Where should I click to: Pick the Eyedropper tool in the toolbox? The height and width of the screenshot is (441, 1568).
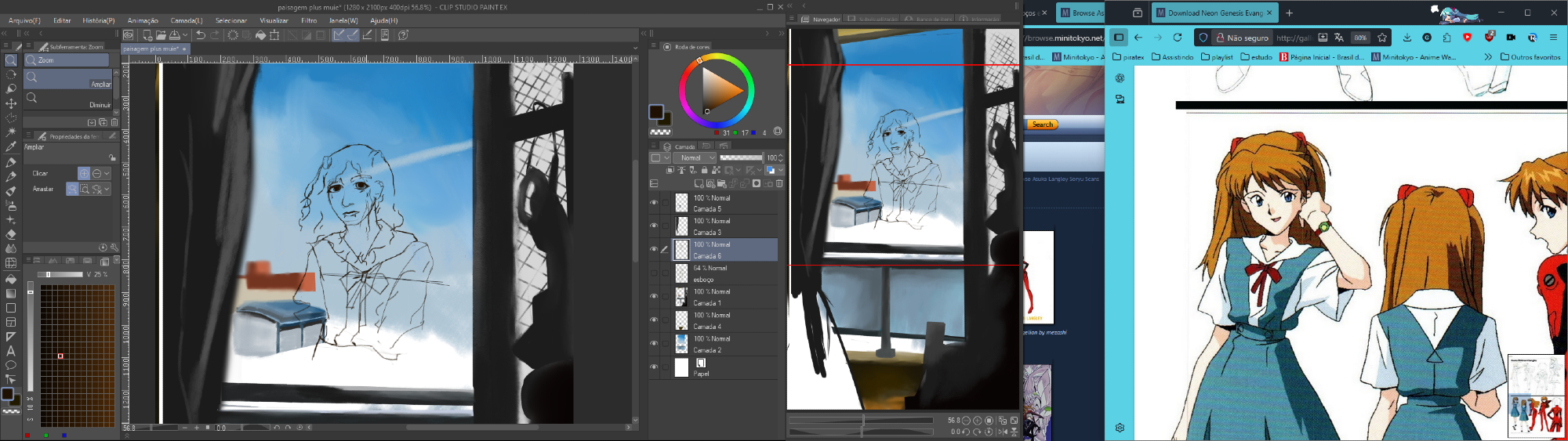pyautogui.click(x=11, y=146)
